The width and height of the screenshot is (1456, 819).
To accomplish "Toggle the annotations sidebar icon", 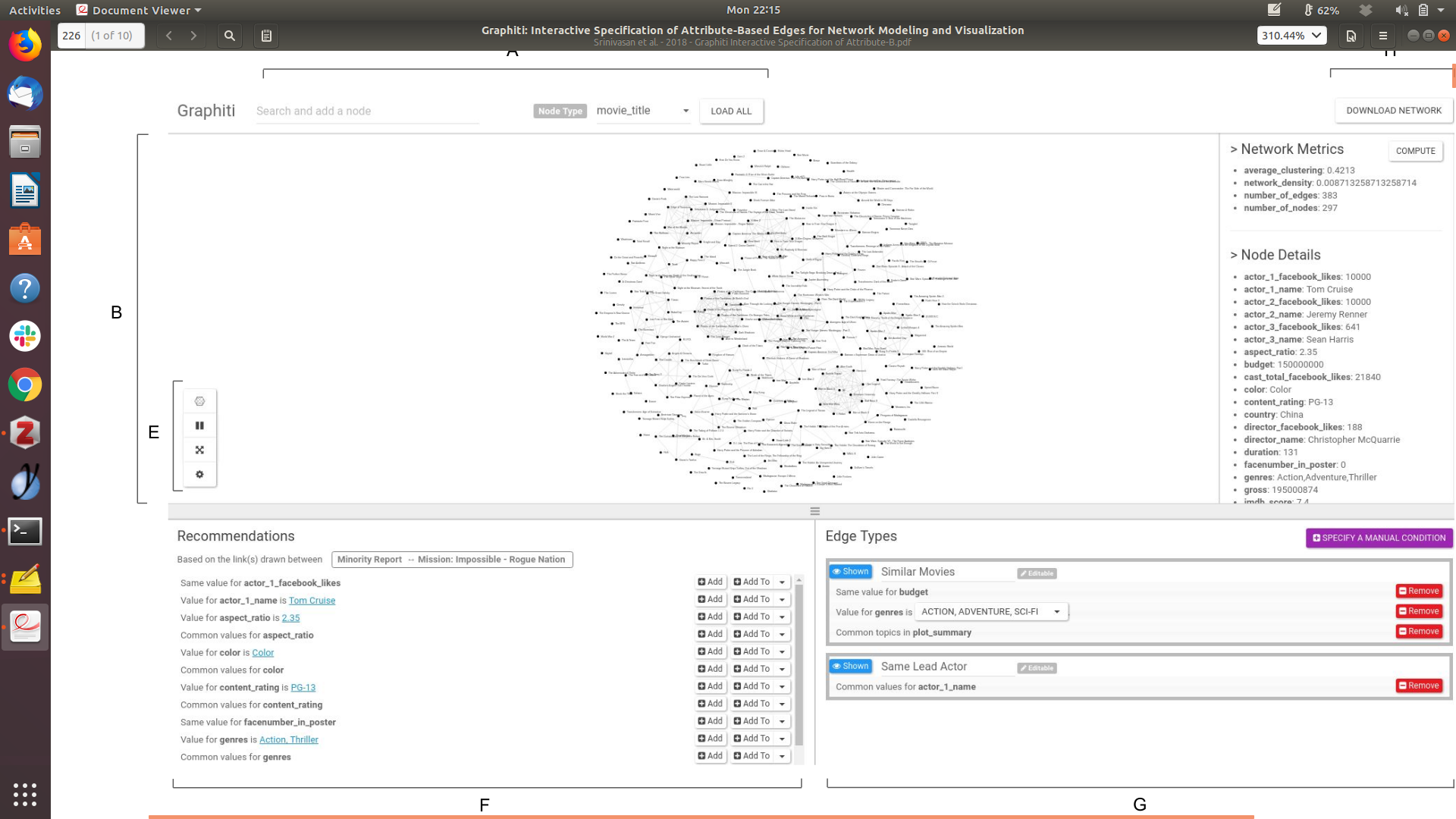I will (x=266, y=36).
